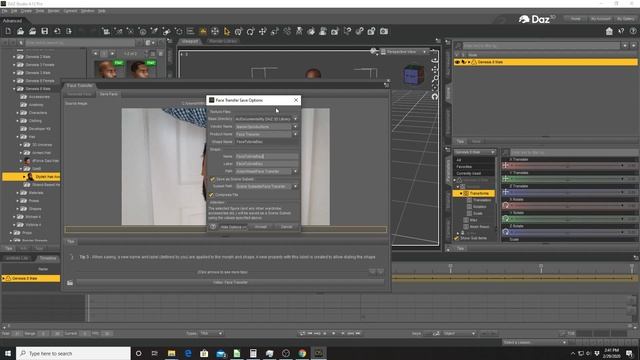This screenshot has height=360, width=640.
Task: Open File Explorer from the taskbar
Action: 171,353
